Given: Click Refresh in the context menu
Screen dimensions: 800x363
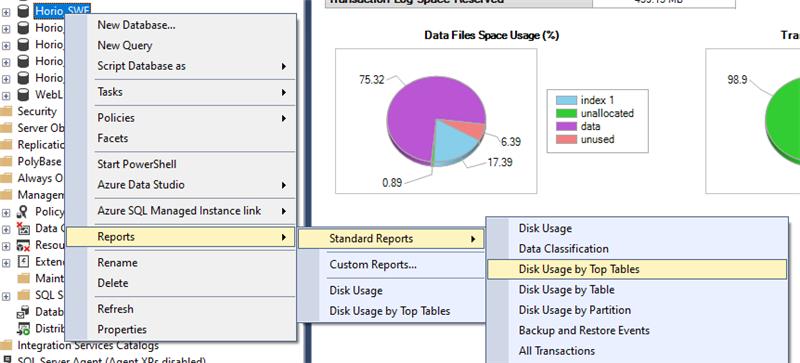Looking at the screenshot, I should tap(181, 309).
